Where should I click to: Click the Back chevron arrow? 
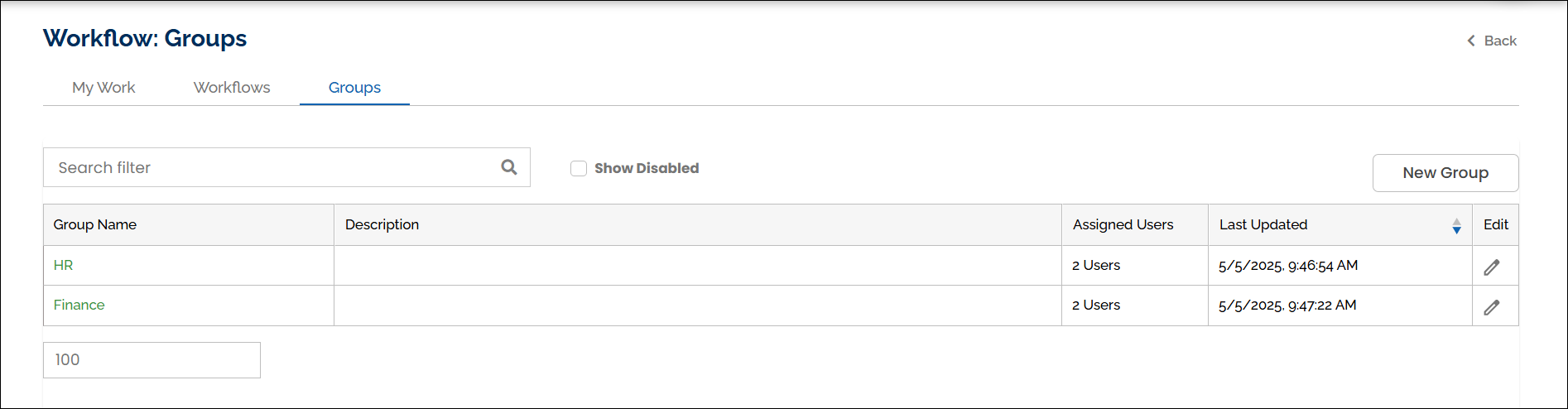[1471, 41]
